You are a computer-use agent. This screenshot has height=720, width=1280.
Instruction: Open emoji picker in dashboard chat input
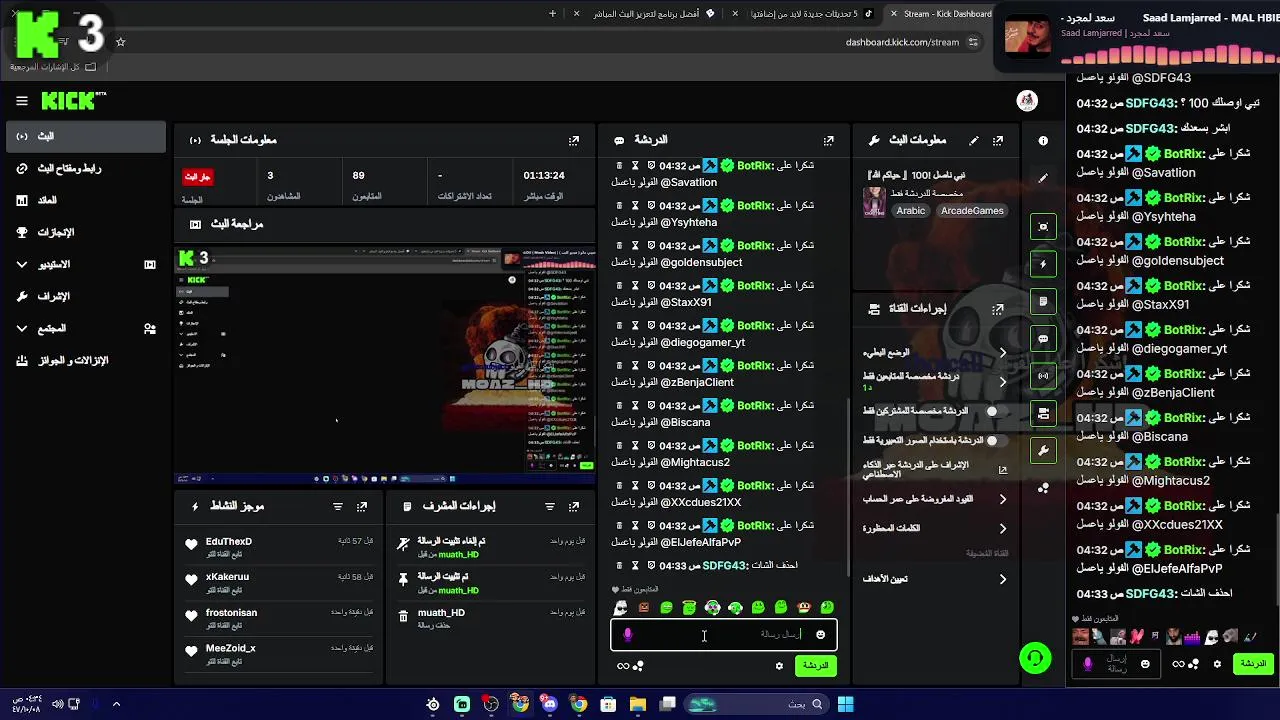coord(821,635)
